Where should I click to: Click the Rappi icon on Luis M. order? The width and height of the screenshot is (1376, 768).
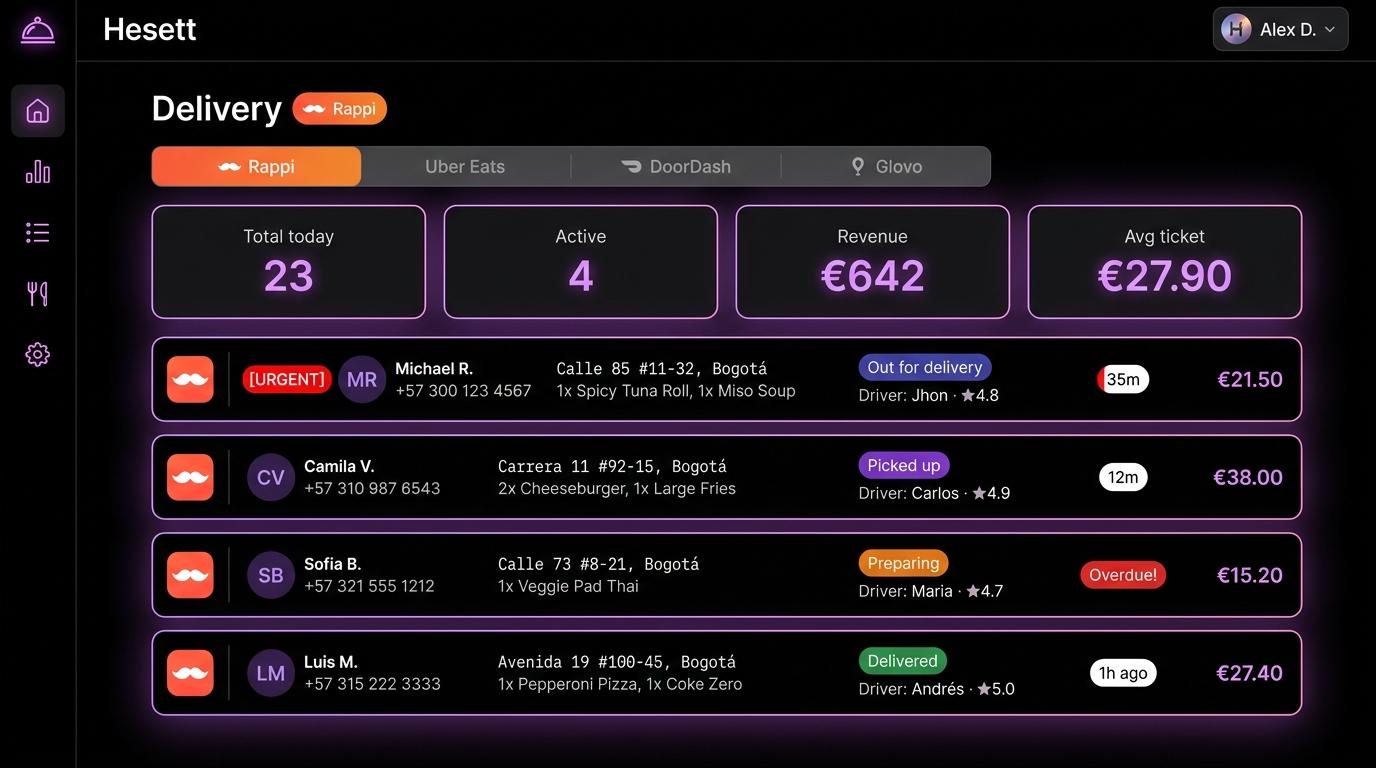pos(190,673)
